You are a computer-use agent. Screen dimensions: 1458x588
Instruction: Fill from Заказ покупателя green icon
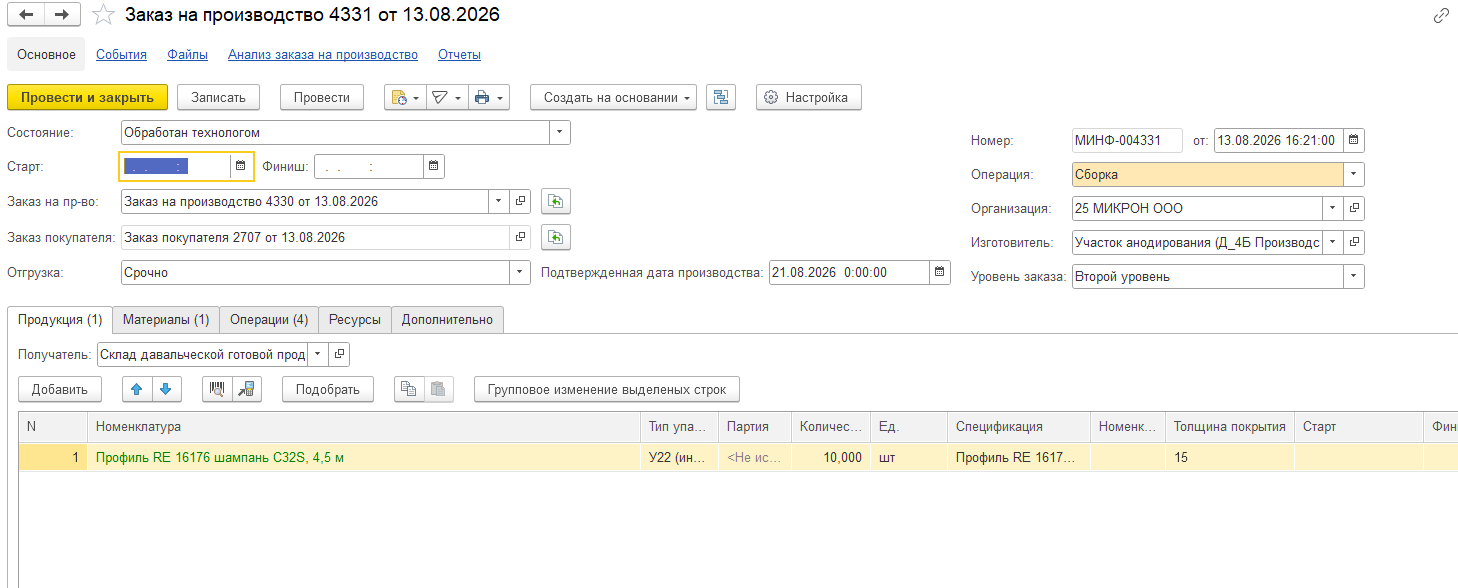click(x=556, y=237)
